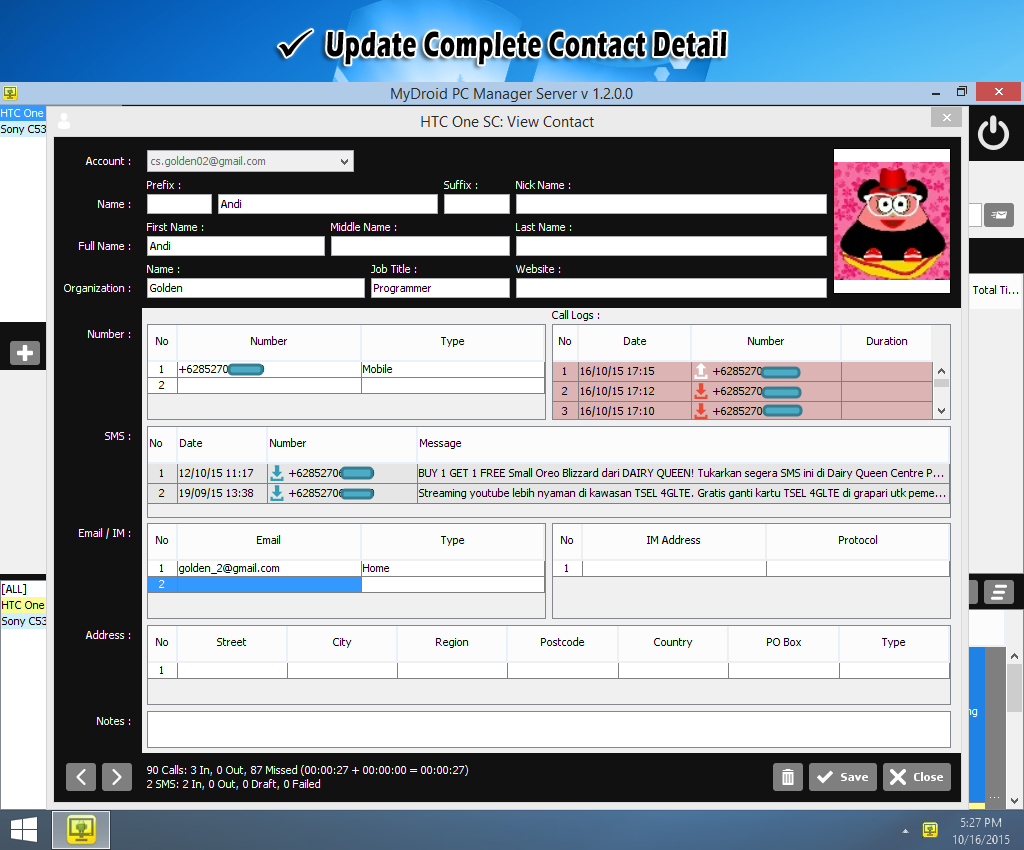
Task: Click the power icon button
Action: pyautogui.click(x=992, y=133)
